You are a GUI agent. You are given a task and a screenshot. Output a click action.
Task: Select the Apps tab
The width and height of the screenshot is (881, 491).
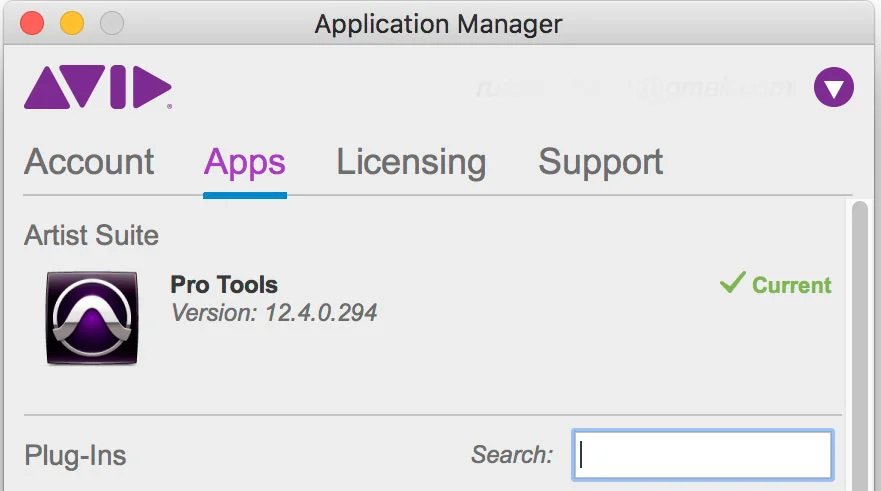244,163
